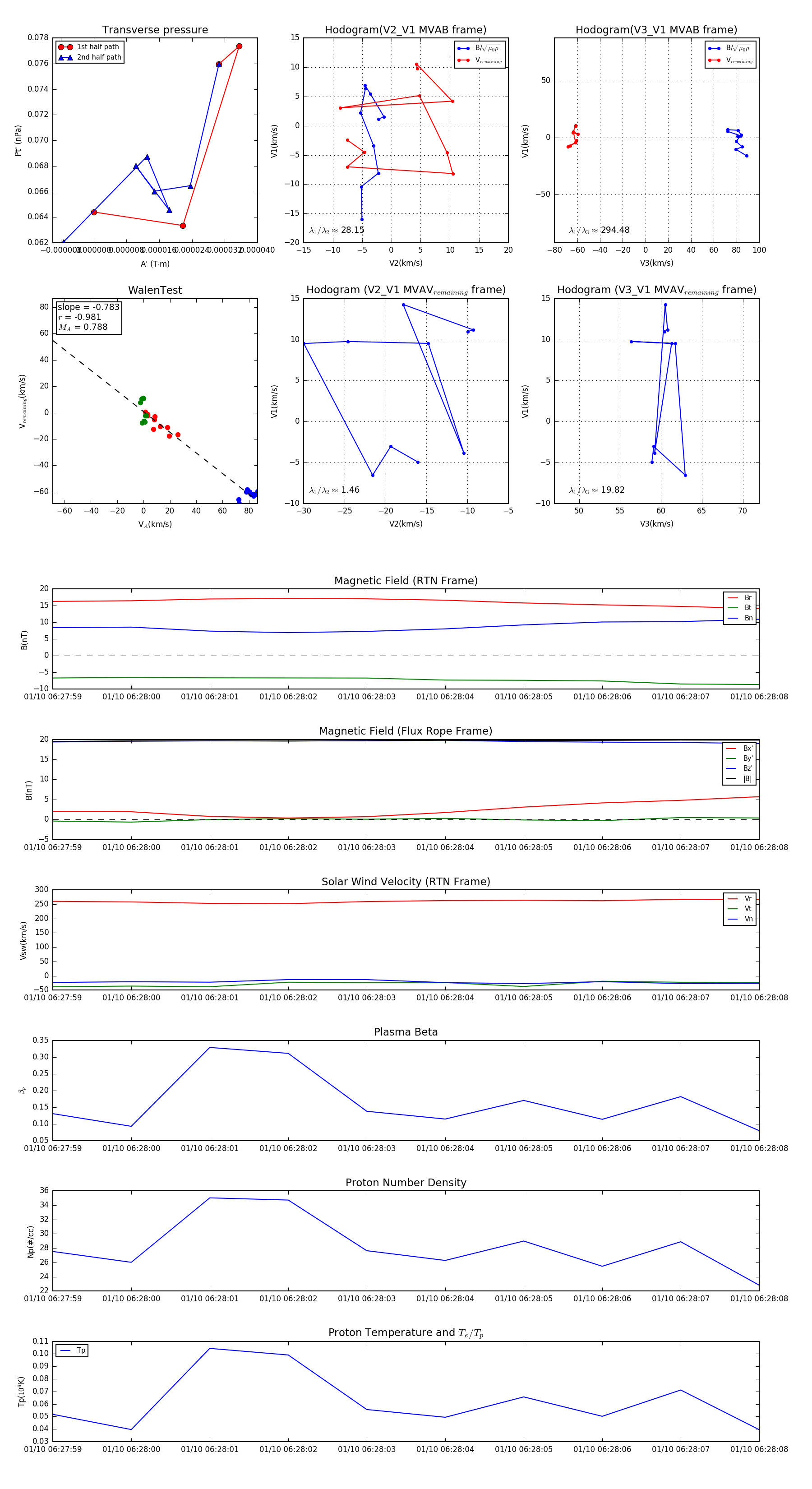Click the 'Magnetic Field (Flux Rope Frame)' title
Image resolution: width=812 pixels, height=1489 pixels.
click(406, 731)
